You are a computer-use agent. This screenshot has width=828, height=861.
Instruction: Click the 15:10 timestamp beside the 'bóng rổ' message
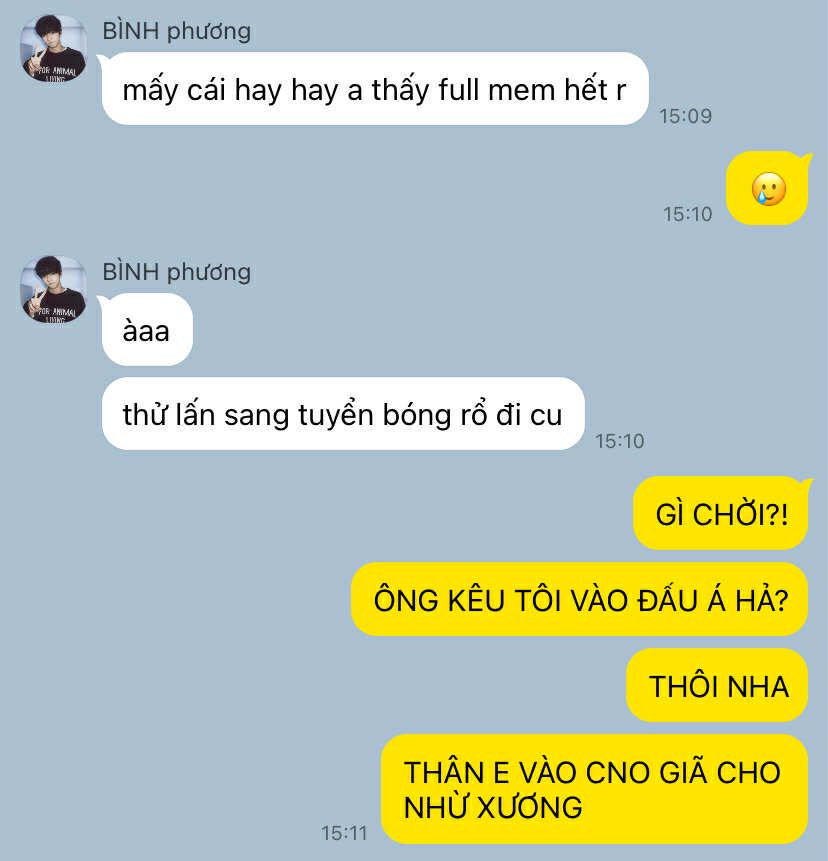click(620, 441)
